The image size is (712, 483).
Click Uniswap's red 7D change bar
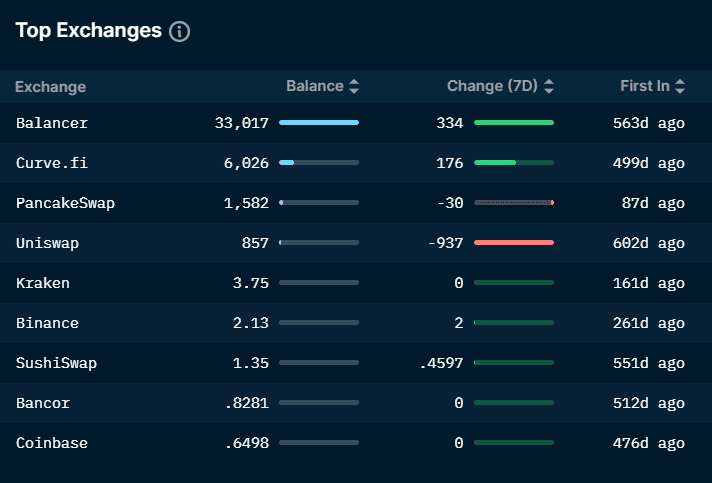tap(513, 242)
